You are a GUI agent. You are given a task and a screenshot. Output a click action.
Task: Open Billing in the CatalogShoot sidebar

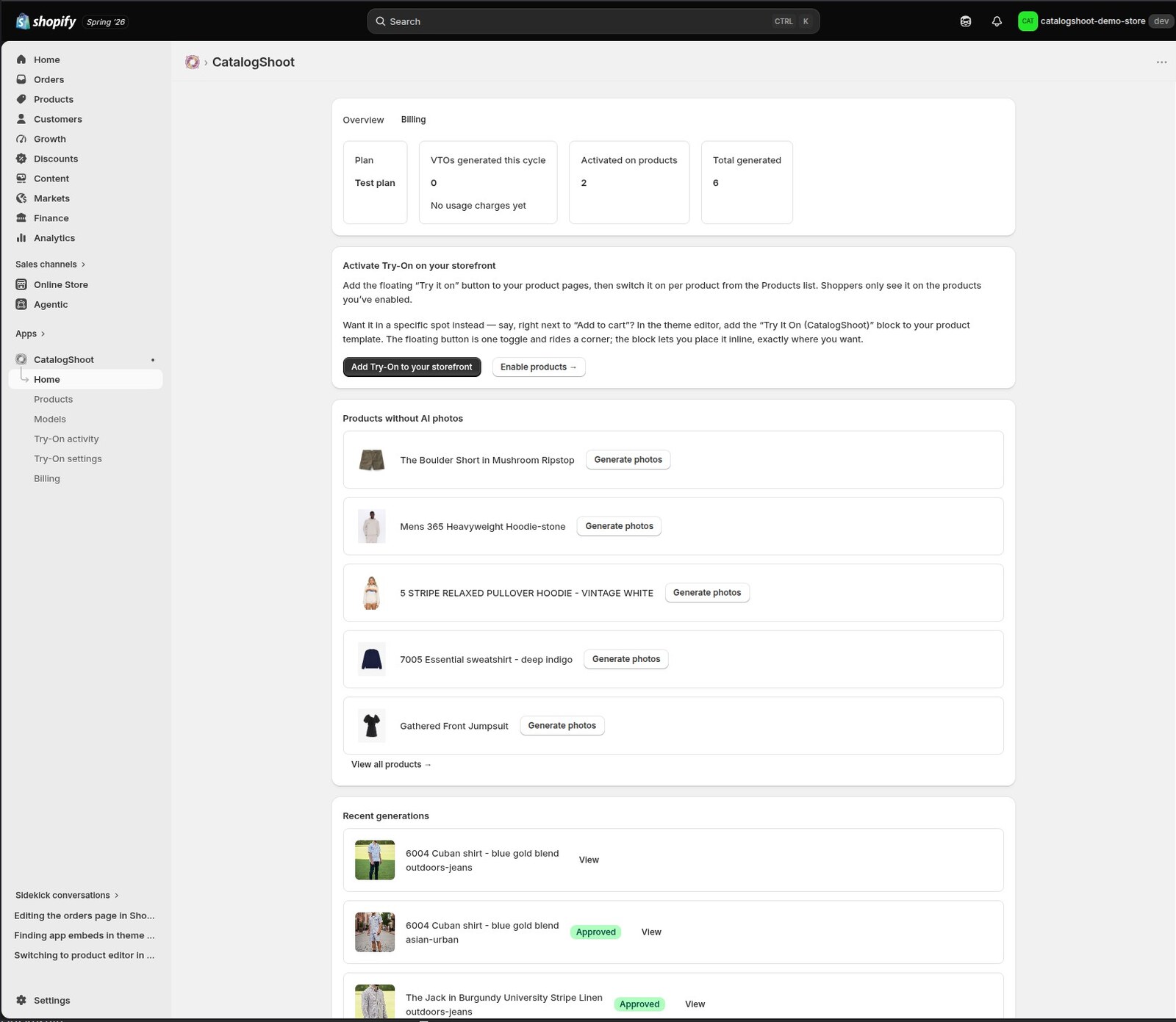click(x=47, y=478)
